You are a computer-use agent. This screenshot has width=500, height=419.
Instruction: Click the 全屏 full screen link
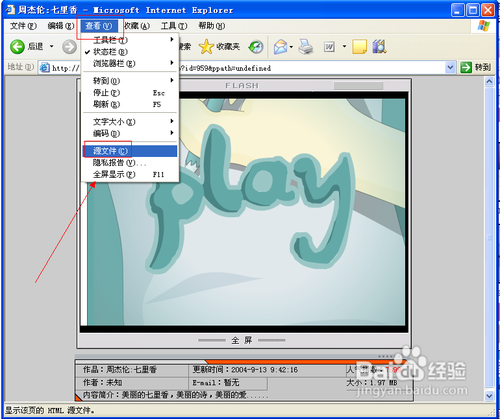click(x=242, y=340)
